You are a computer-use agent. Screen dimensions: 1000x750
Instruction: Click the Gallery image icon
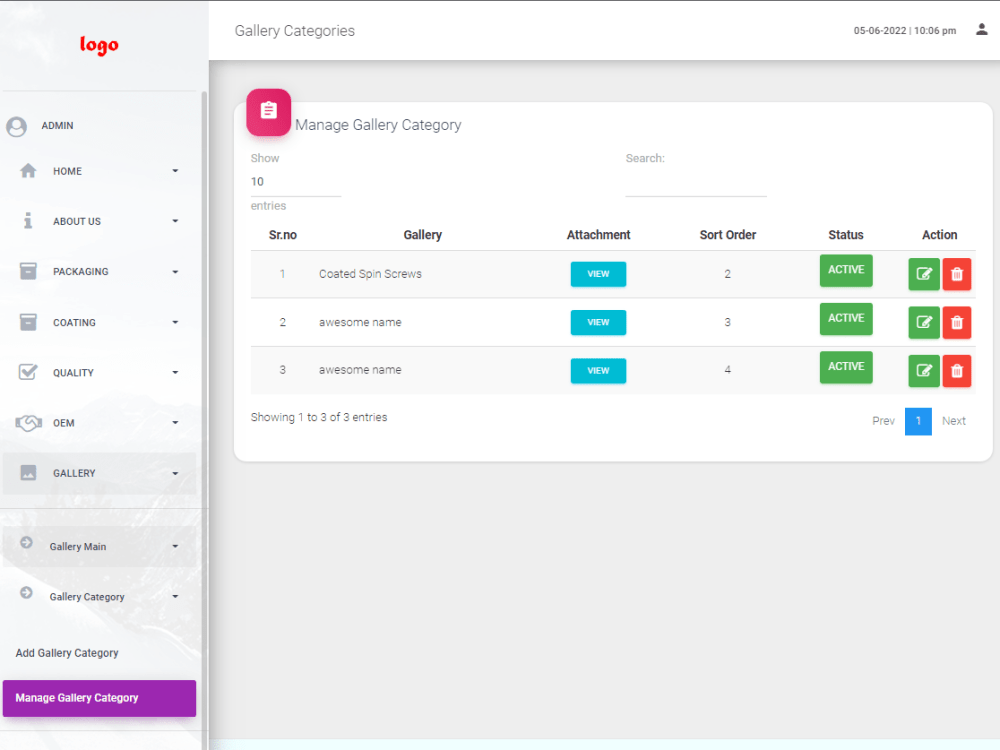pos(28,473)
